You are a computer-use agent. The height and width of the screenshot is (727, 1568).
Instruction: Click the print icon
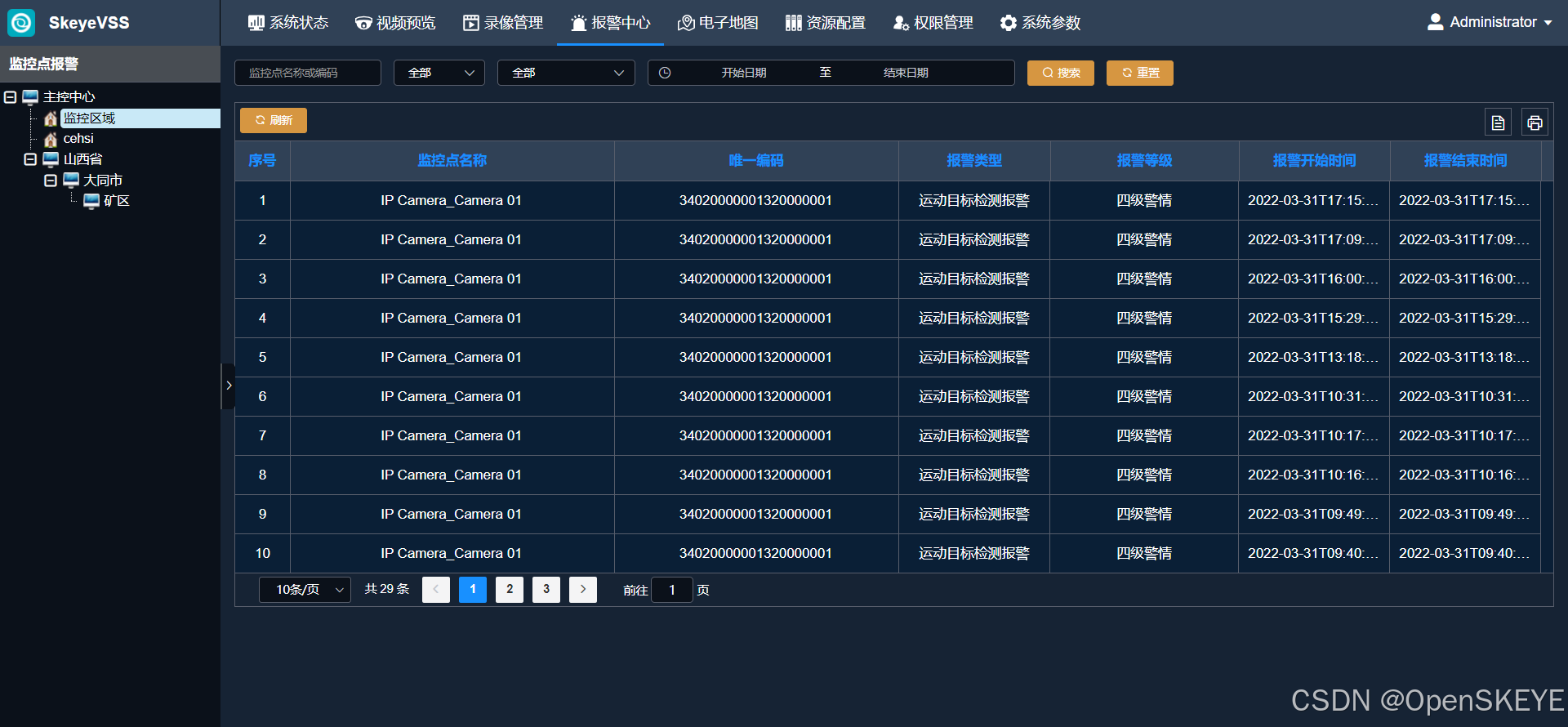[1535, 123]
